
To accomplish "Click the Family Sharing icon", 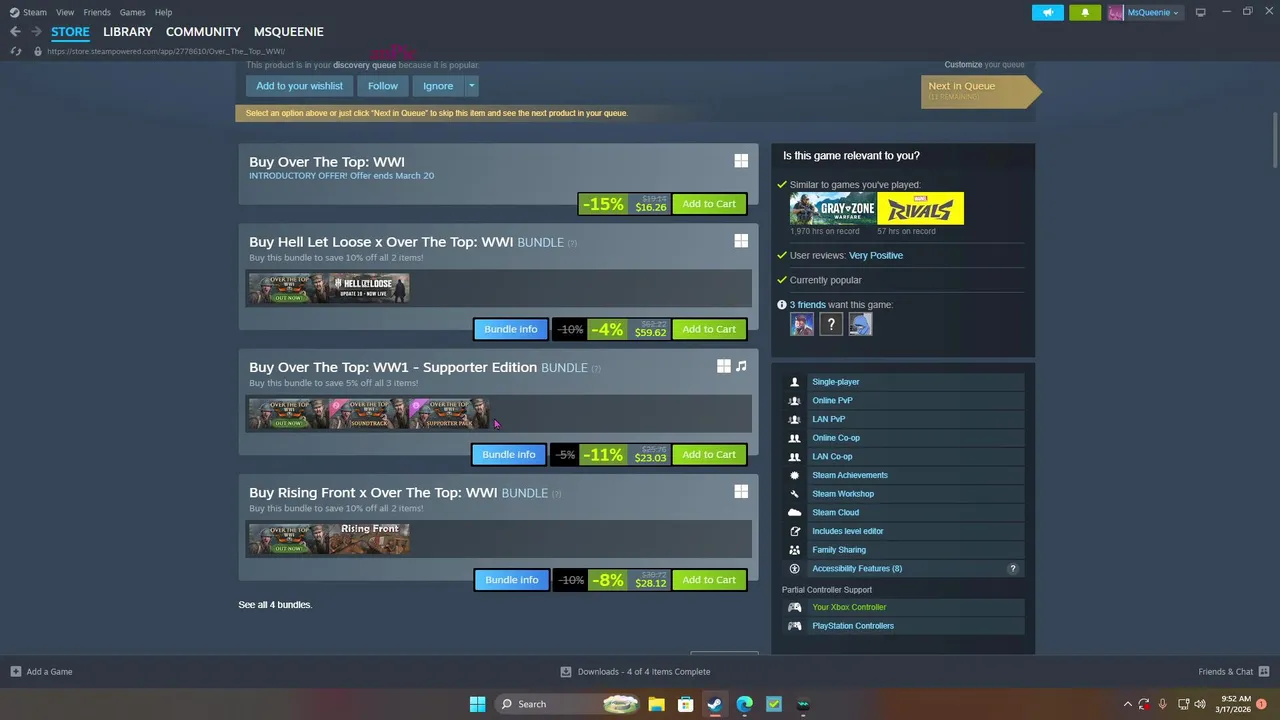I will coord(794,550).
